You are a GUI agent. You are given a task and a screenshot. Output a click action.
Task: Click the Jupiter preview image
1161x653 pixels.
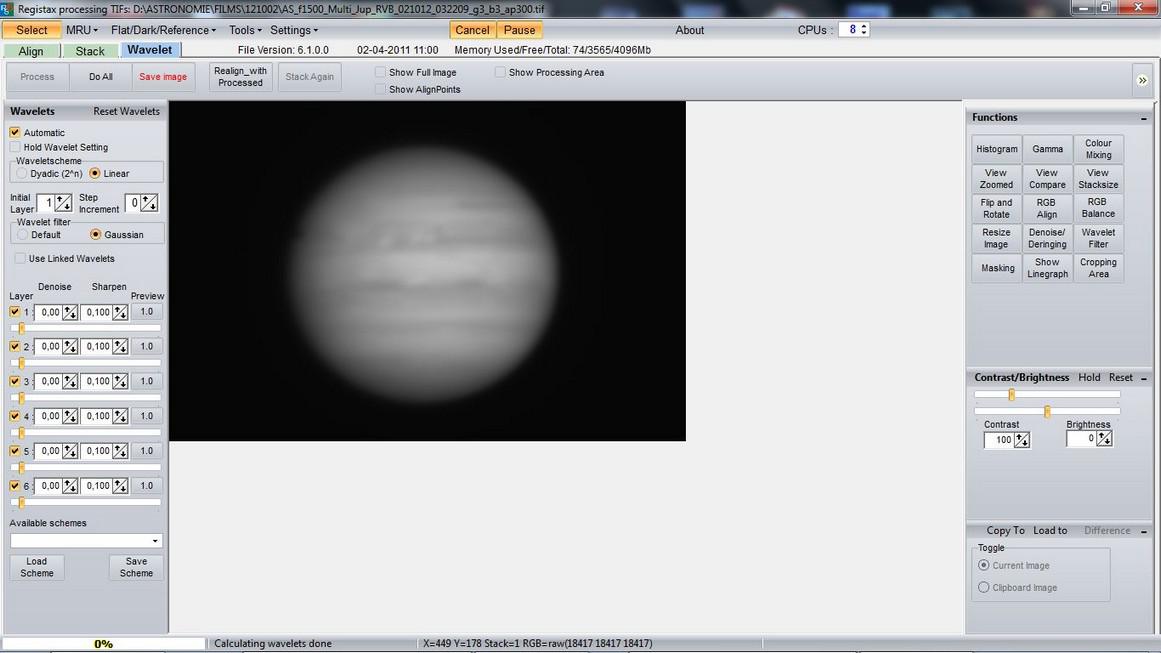(427, 271)
